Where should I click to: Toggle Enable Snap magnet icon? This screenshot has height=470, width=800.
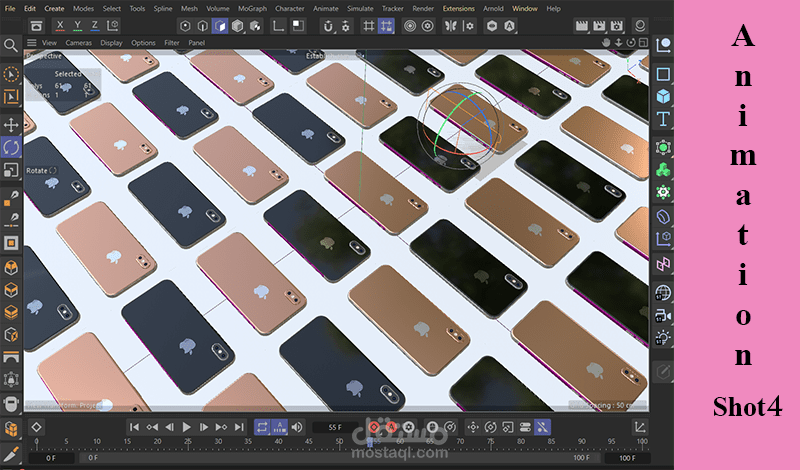pos(329,26)
